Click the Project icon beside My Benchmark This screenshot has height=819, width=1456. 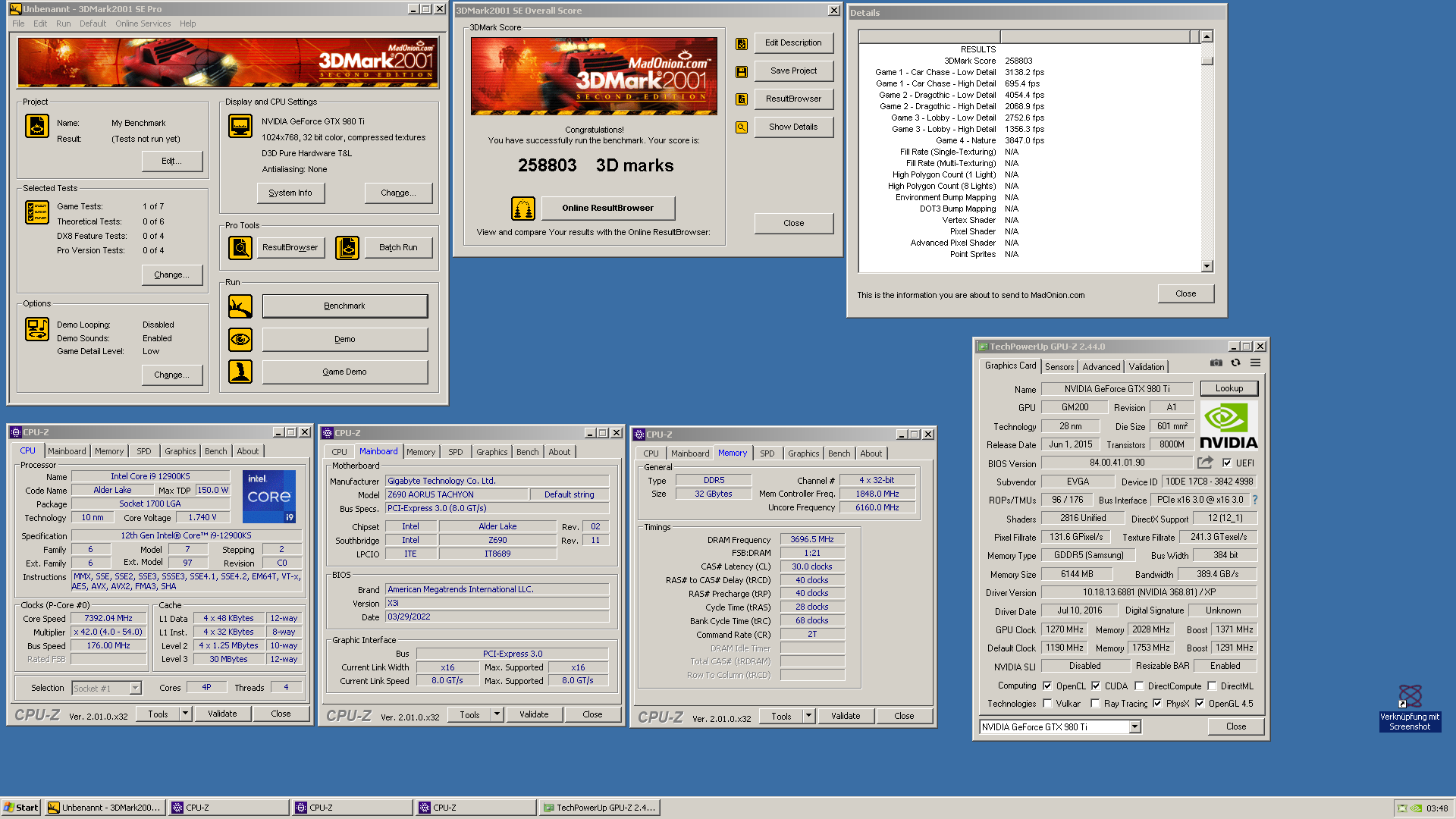37,126
